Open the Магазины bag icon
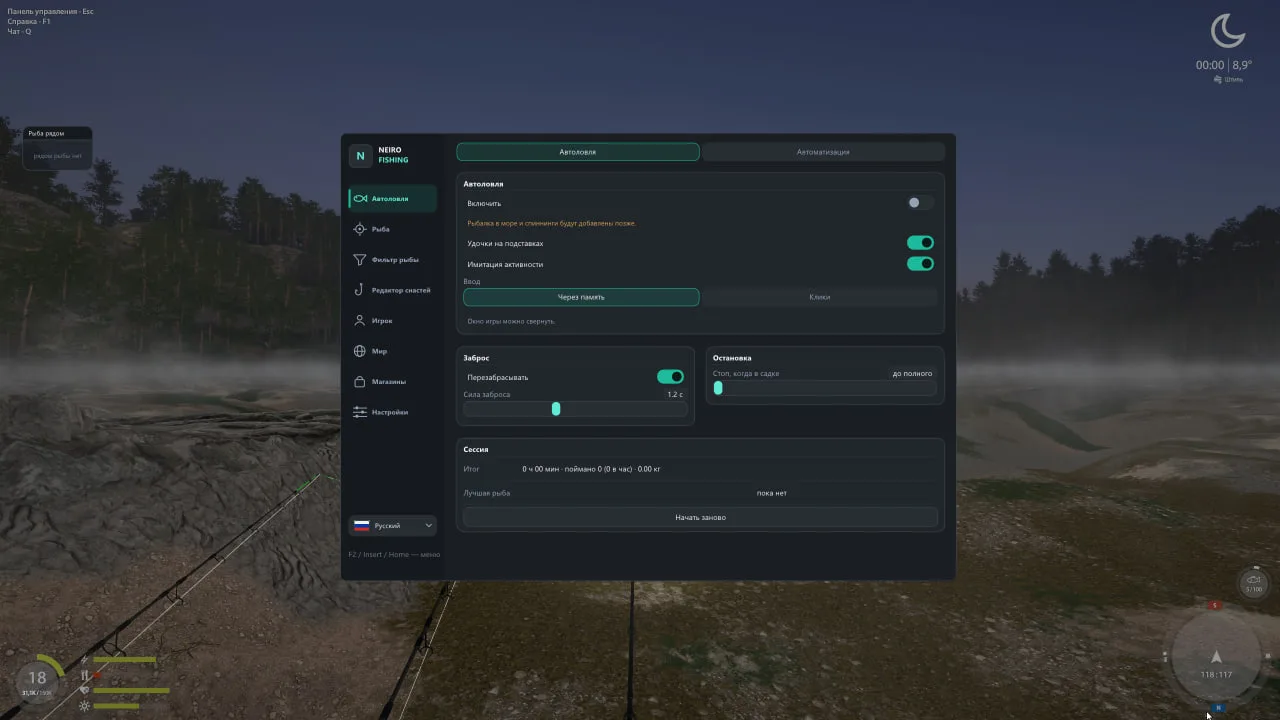Viewport: 1280px width, 720px height. [360, 381]
